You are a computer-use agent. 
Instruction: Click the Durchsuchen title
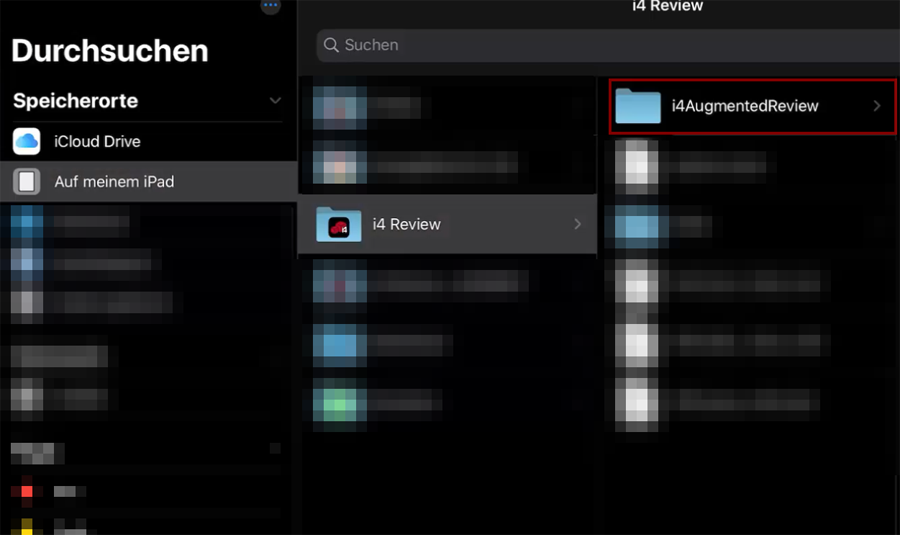(110, 51)
